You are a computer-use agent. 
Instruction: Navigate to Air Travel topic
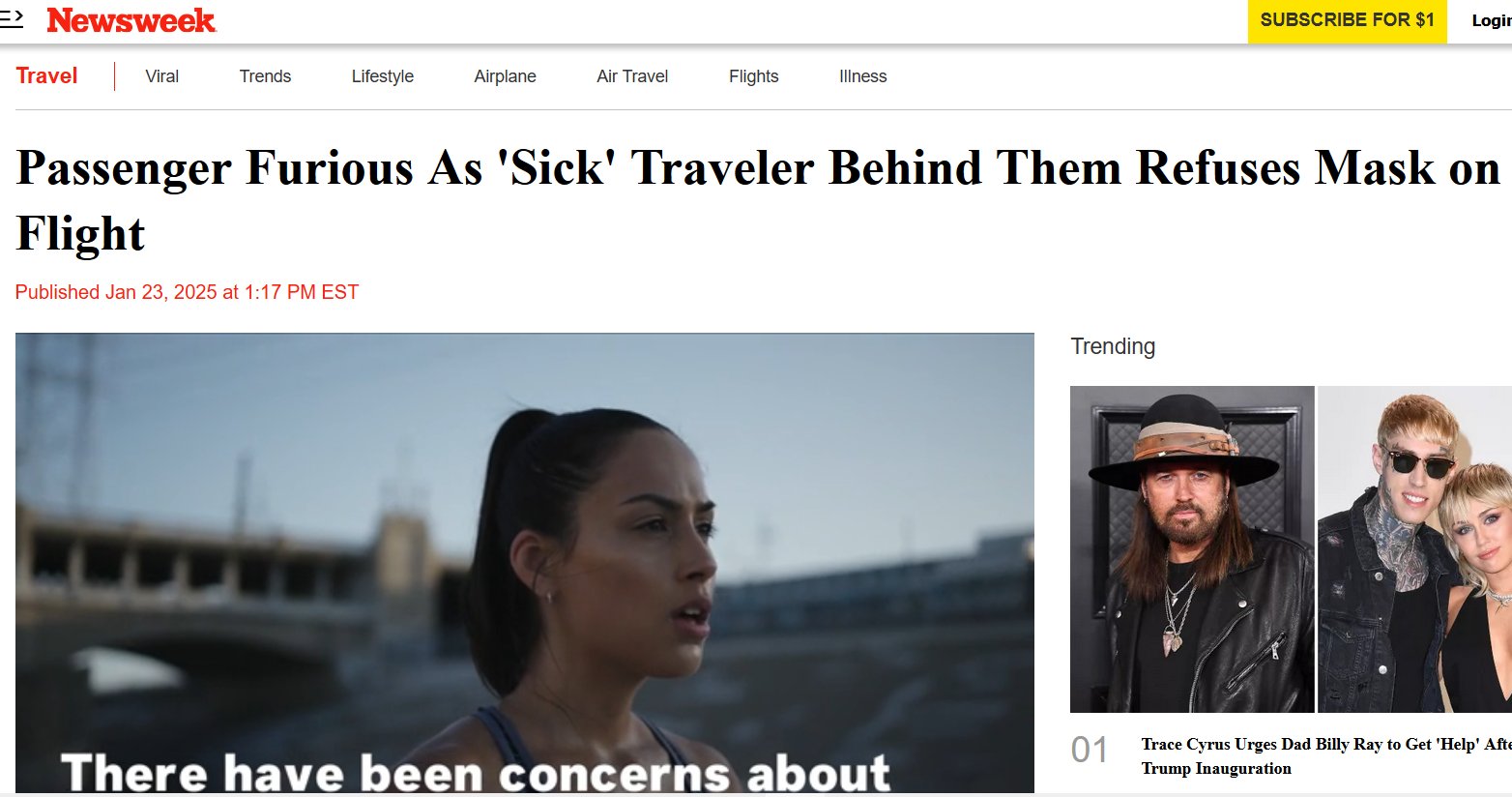pos(632,76)
